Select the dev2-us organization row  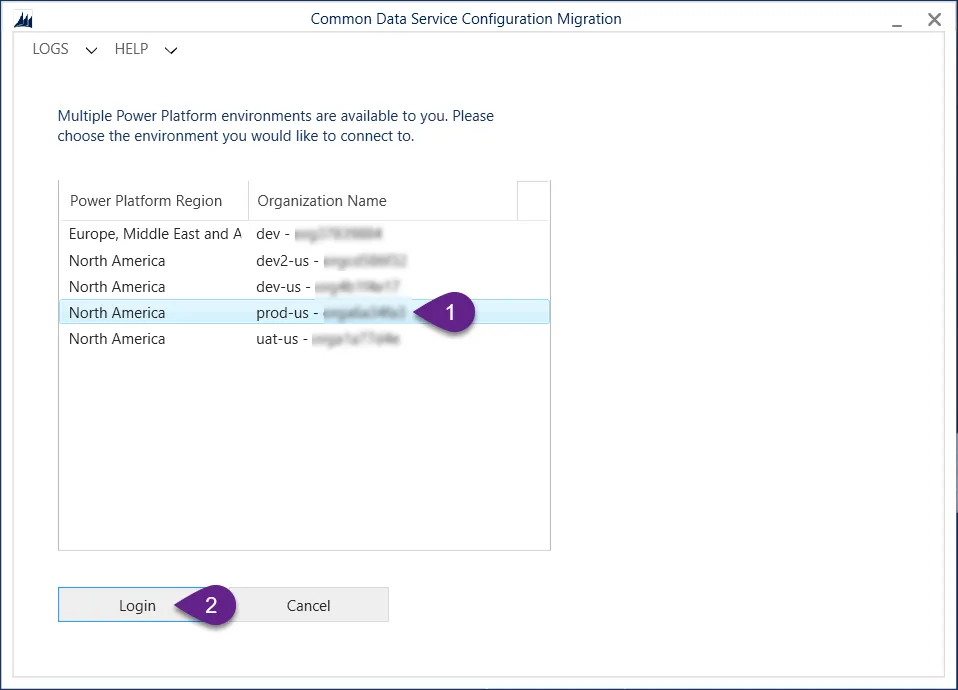pyautogui.click(x=304, y=261)
